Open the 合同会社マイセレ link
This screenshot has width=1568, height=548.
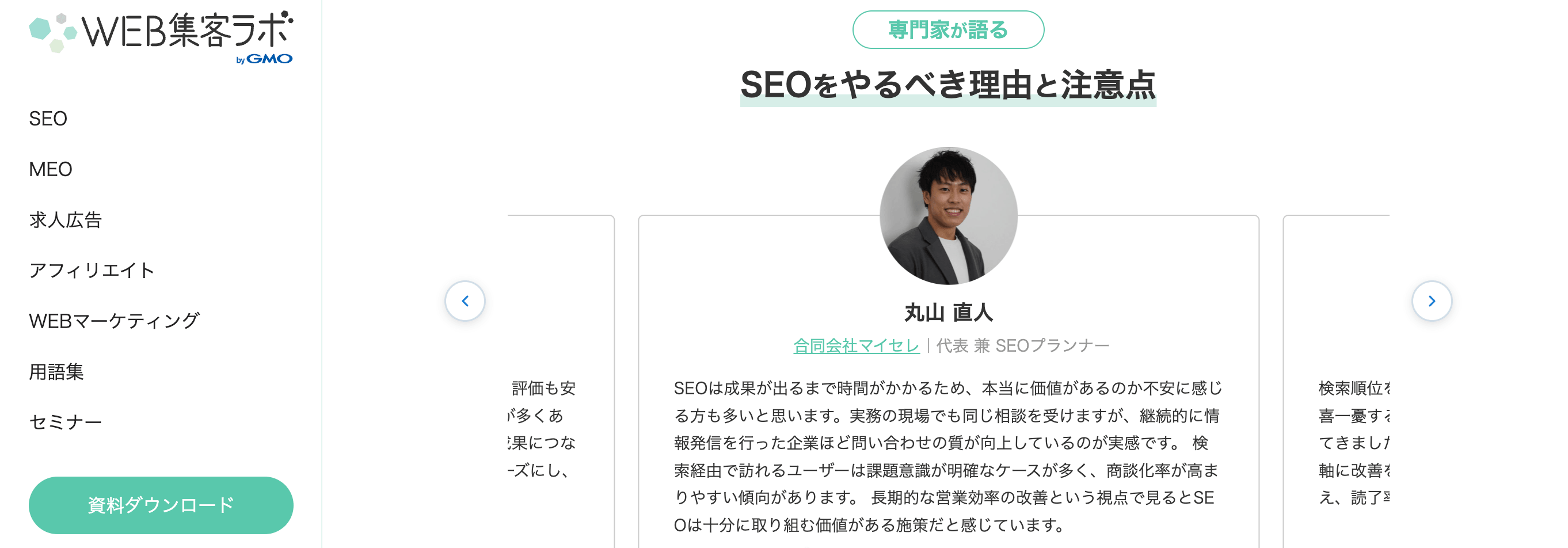857,345
